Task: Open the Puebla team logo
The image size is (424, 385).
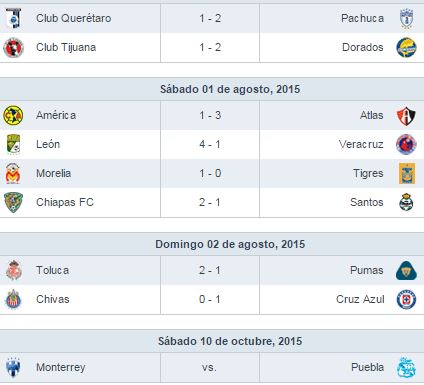Action: tap(406, 367)
